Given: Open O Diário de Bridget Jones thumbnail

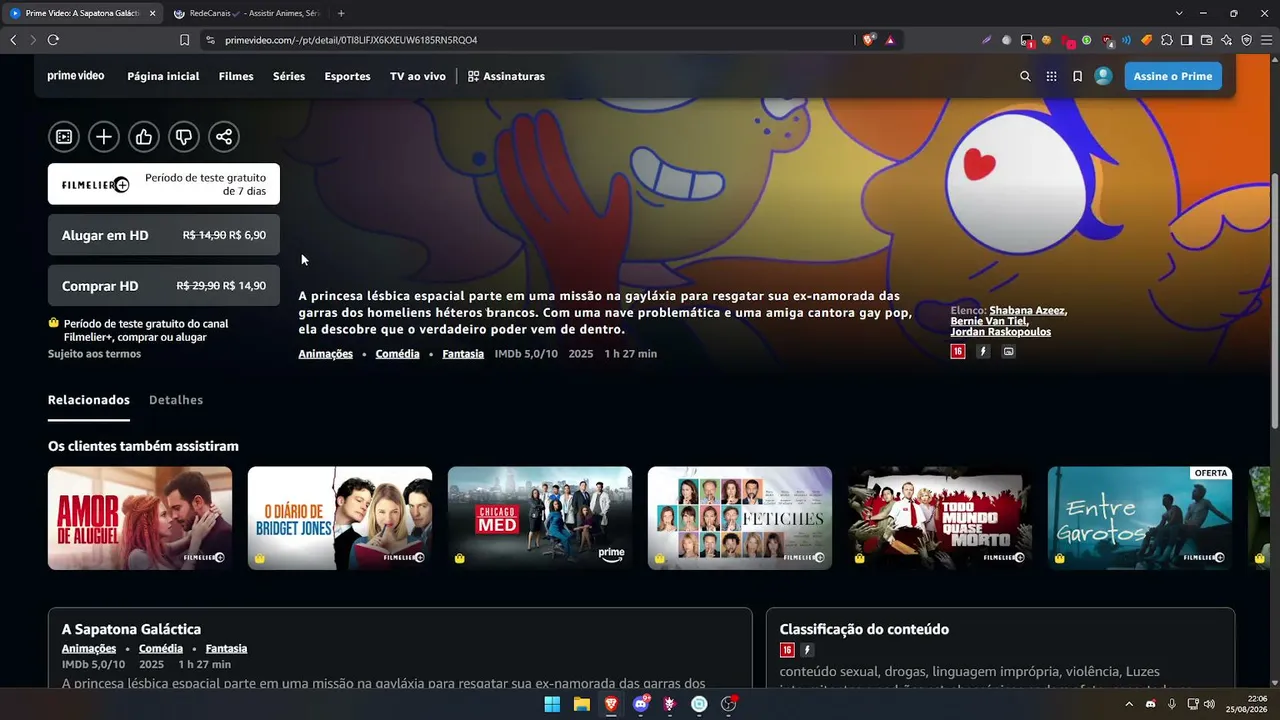Looking at the screenshot, I should (340, 518).
